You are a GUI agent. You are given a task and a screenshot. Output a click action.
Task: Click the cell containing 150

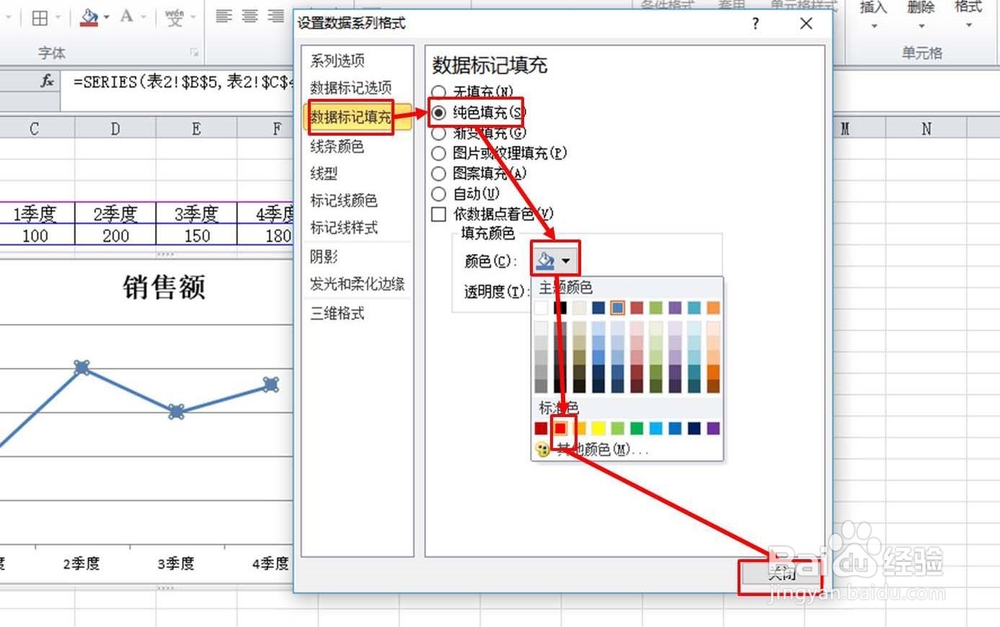(x=196, y=235)
